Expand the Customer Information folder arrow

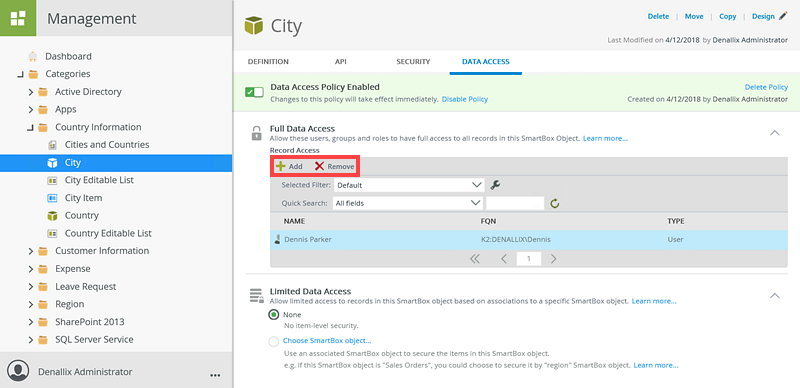tap(31, 251)
